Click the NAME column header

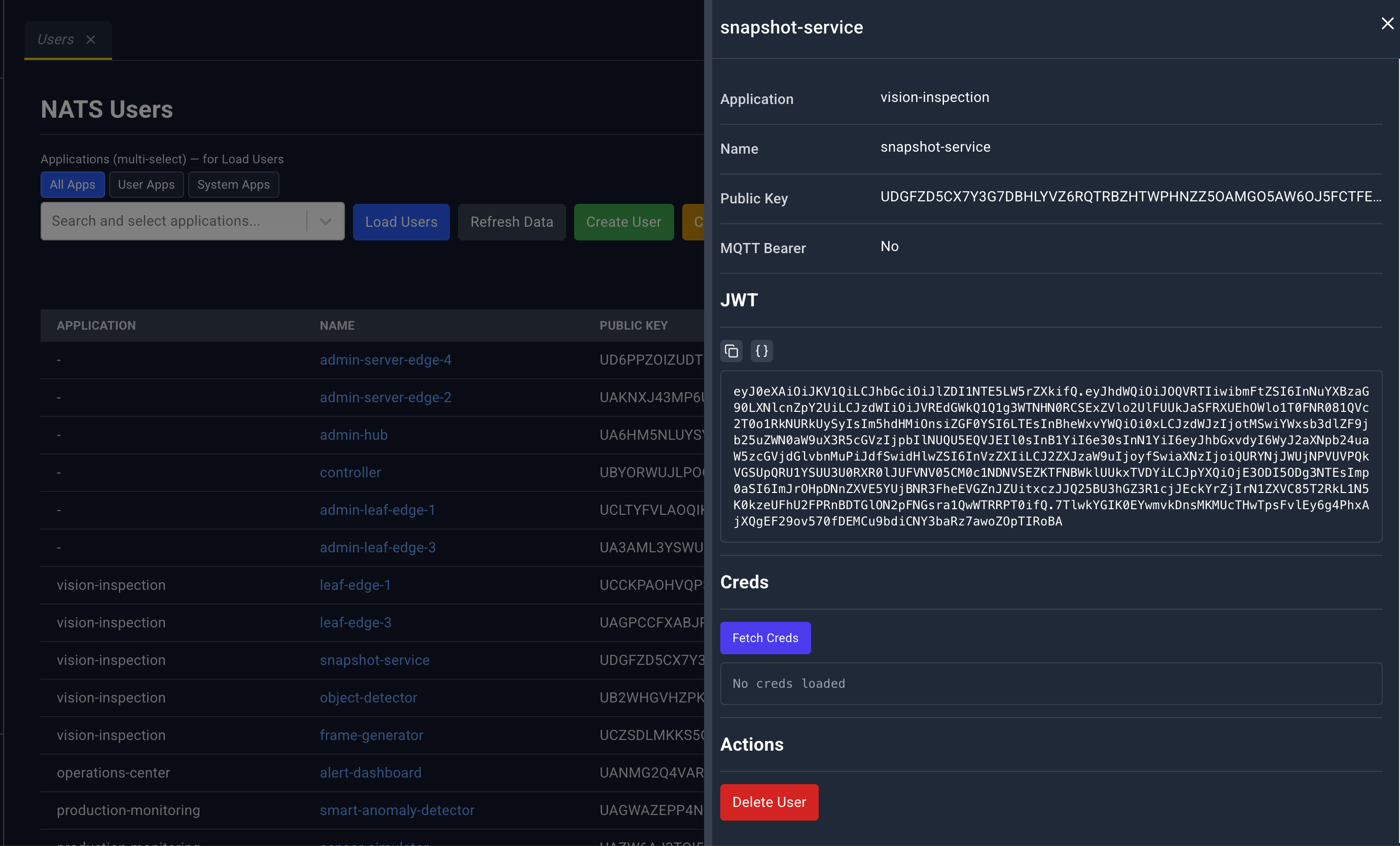tap(337, 326)
